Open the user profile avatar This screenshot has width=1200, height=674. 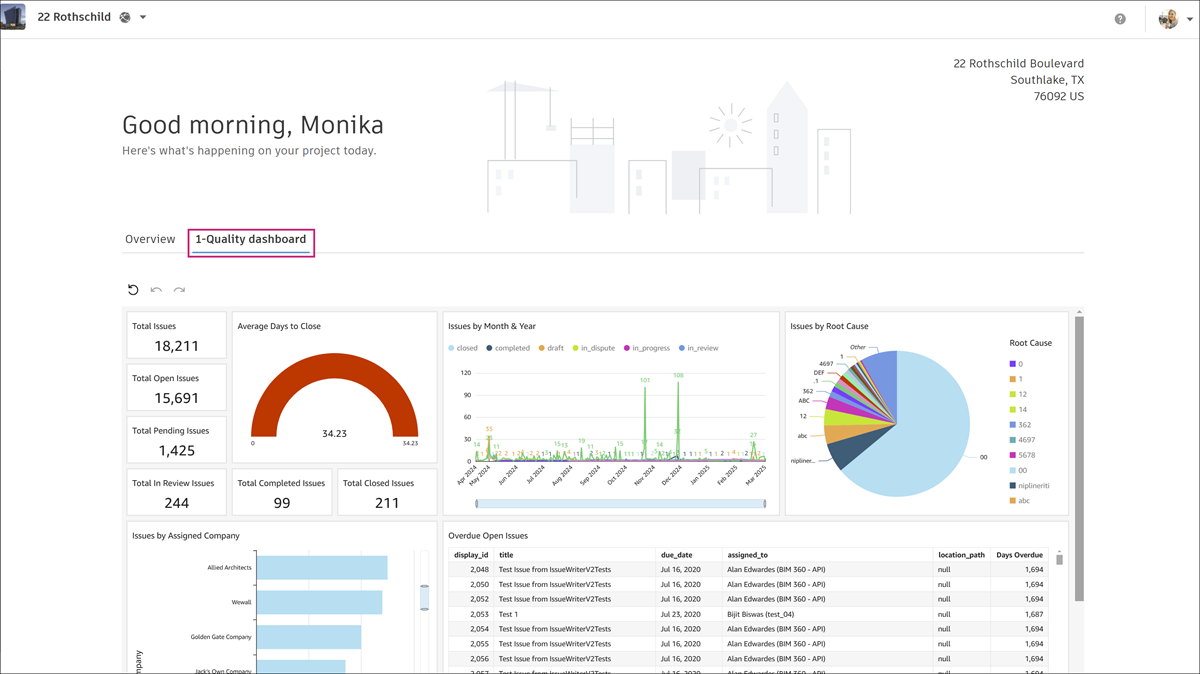pyautogui.click(x=1168, y=19)
